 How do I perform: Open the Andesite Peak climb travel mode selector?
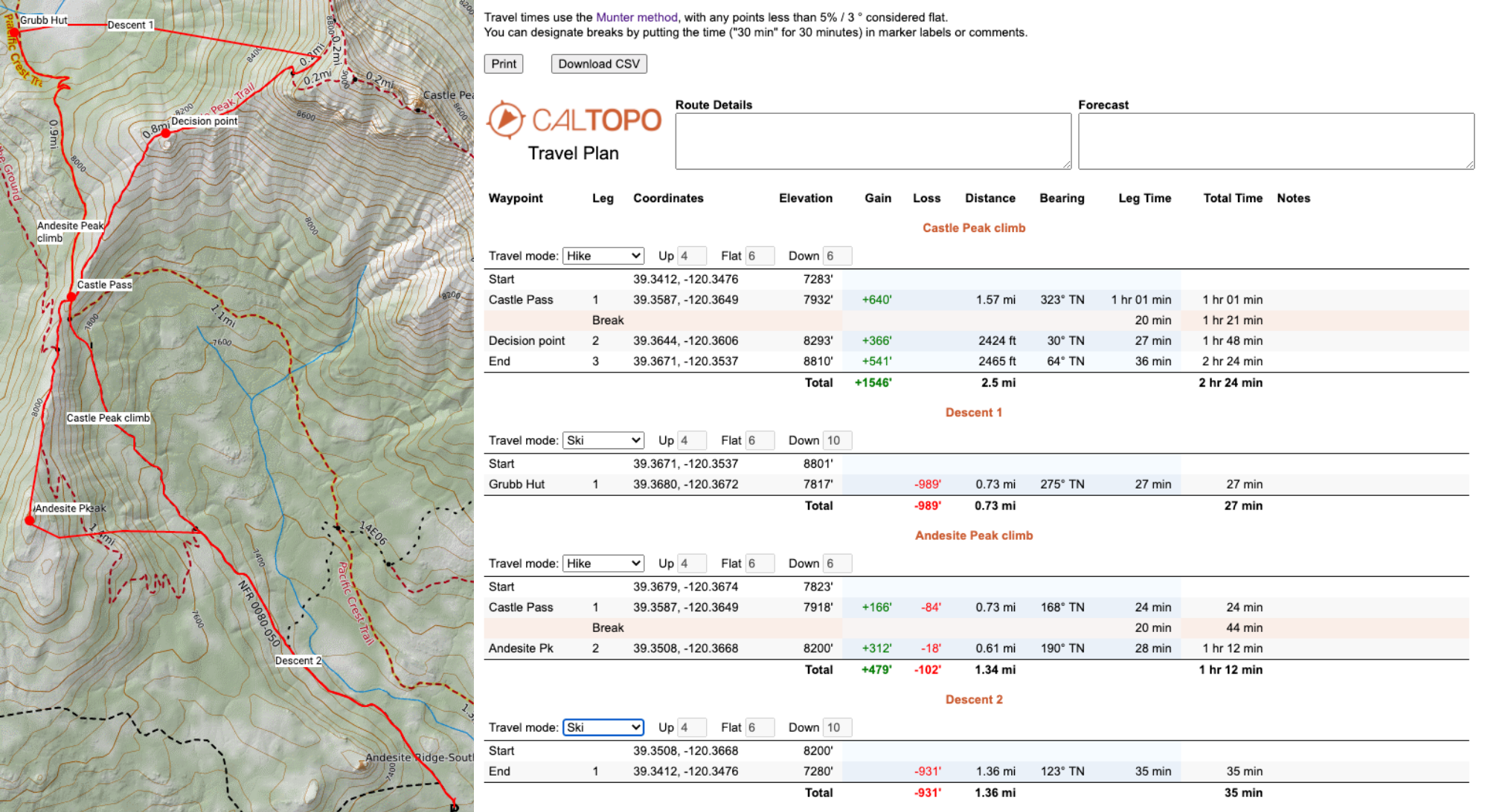(603, 563)
